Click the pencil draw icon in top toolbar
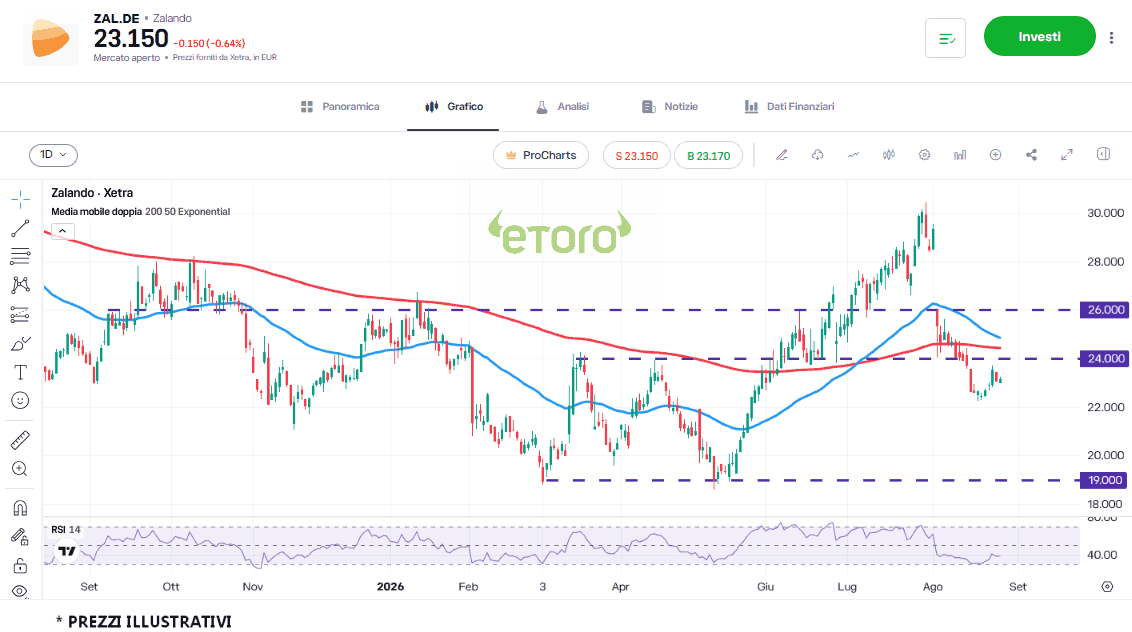Screen dimensions: 1132x632 (x=782, y=155)
